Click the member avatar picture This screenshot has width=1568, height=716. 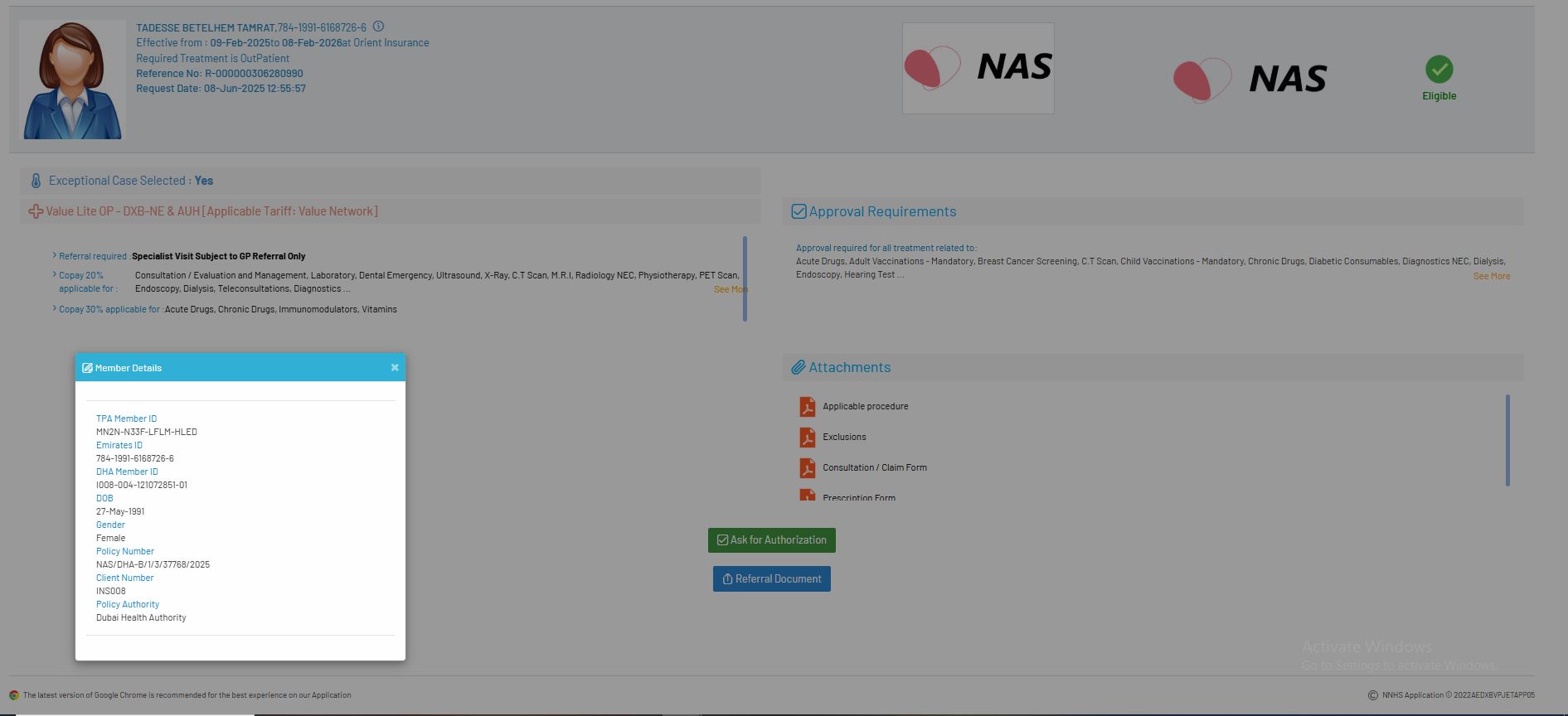(72, 80)
